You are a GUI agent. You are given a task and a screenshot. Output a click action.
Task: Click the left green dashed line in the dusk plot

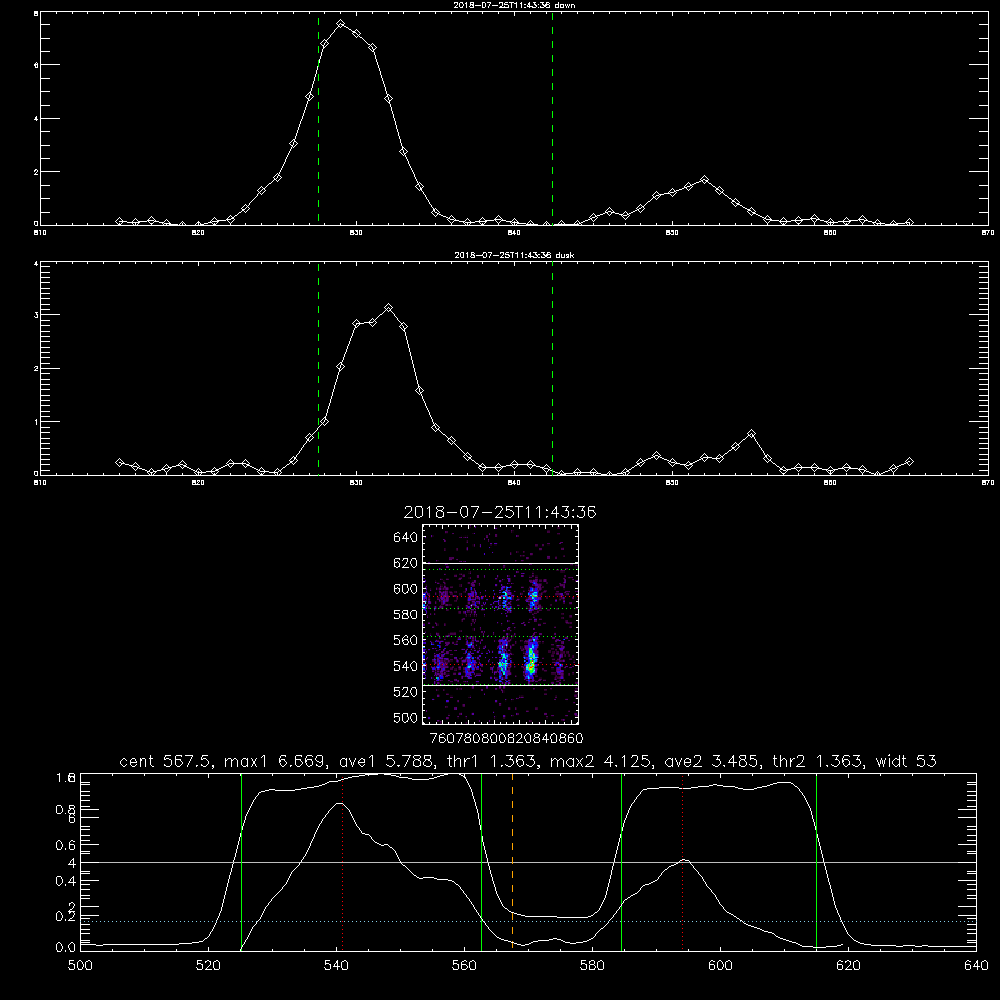coord(318,368)
